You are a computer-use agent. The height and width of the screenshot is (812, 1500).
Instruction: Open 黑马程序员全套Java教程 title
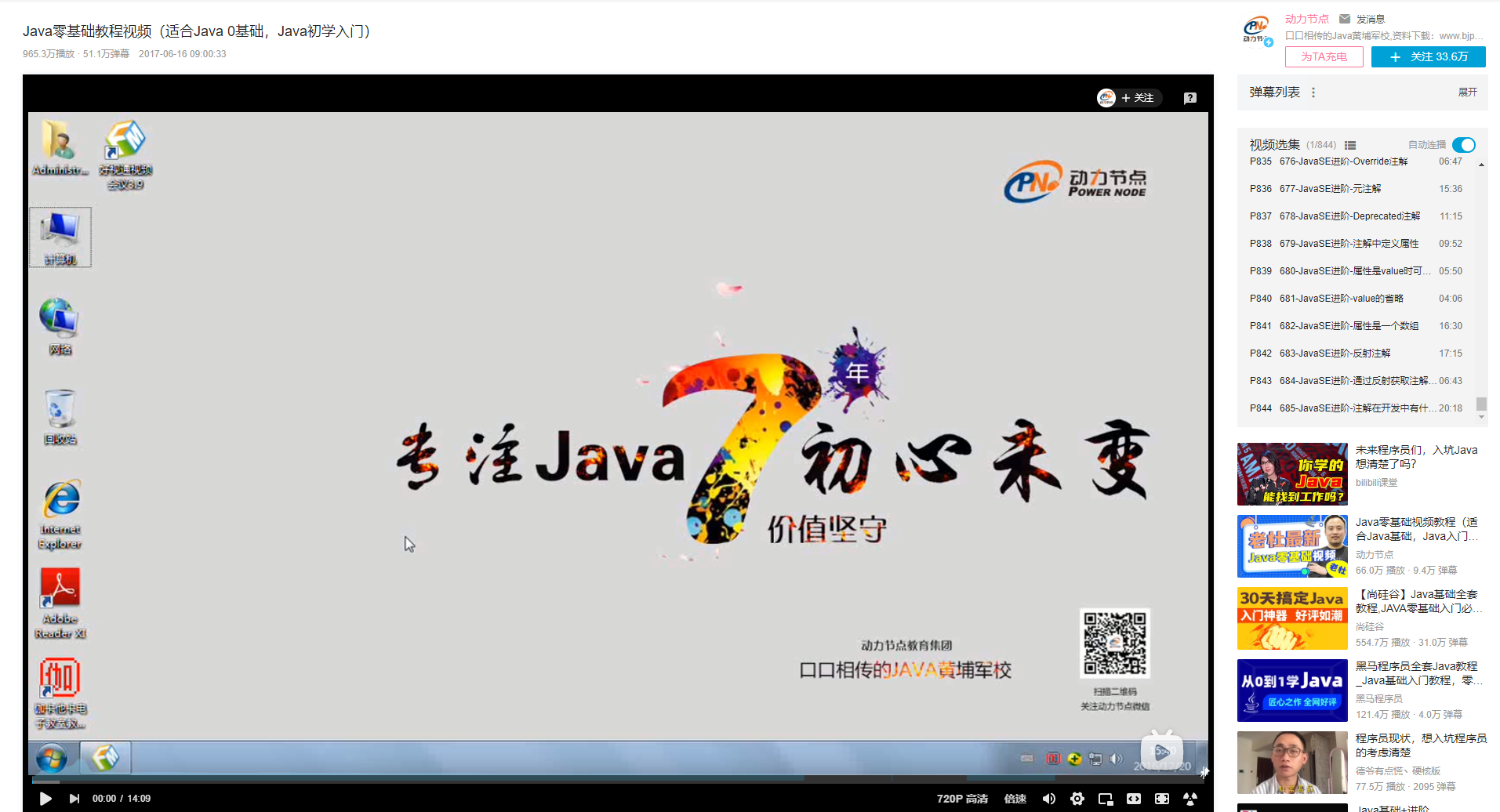[1418, 673]
